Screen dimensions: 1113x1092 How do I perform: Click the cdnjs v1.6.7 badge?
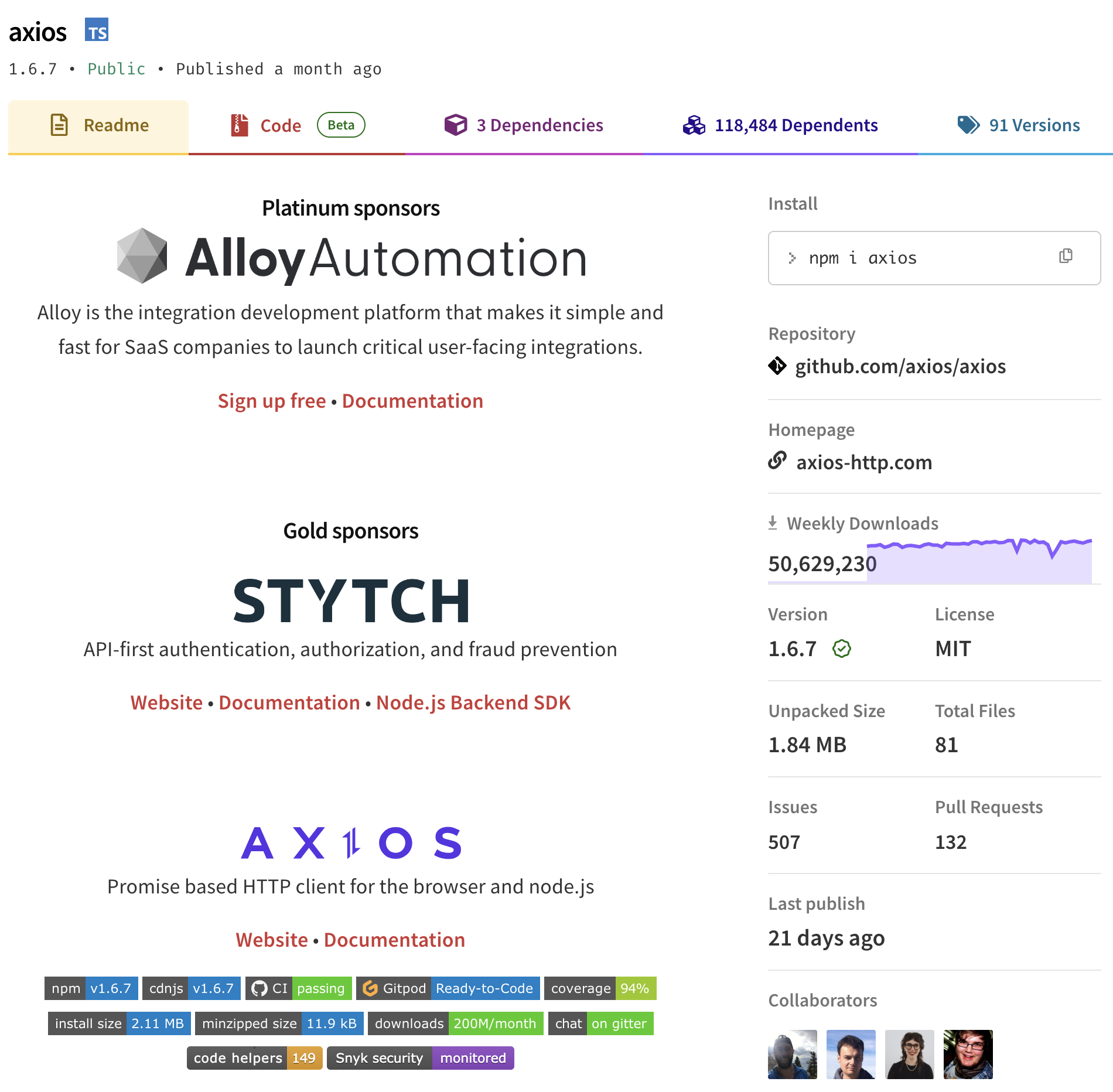pyautogui.click(x=192, y=988)
